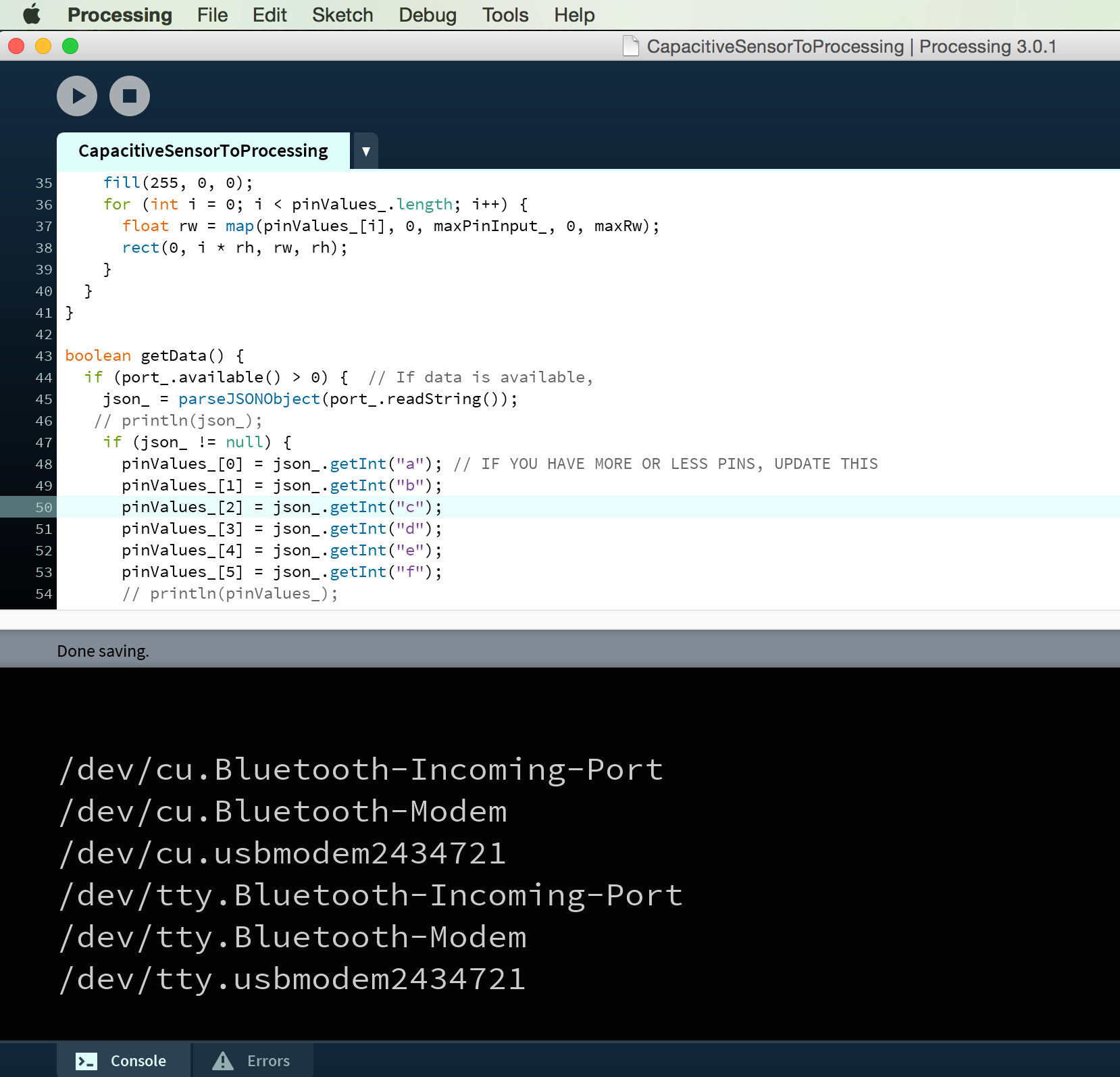Image resolution: width=1120 pixels, height=1077 pixels.
Task: Click the 'Done saving.' status message
Action: (103, 651)
